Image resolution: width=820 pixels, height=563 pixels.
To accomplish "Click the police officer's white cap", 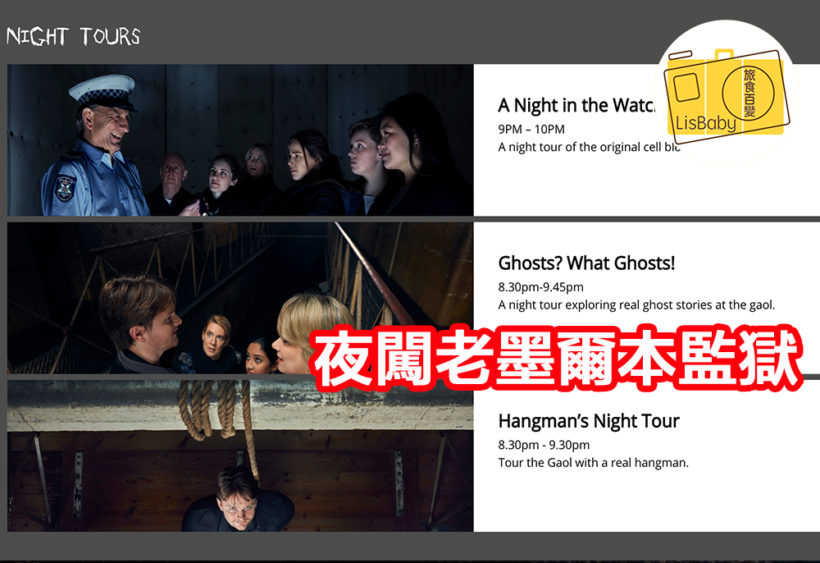I will pyautogui.click(x=102, y=91).
